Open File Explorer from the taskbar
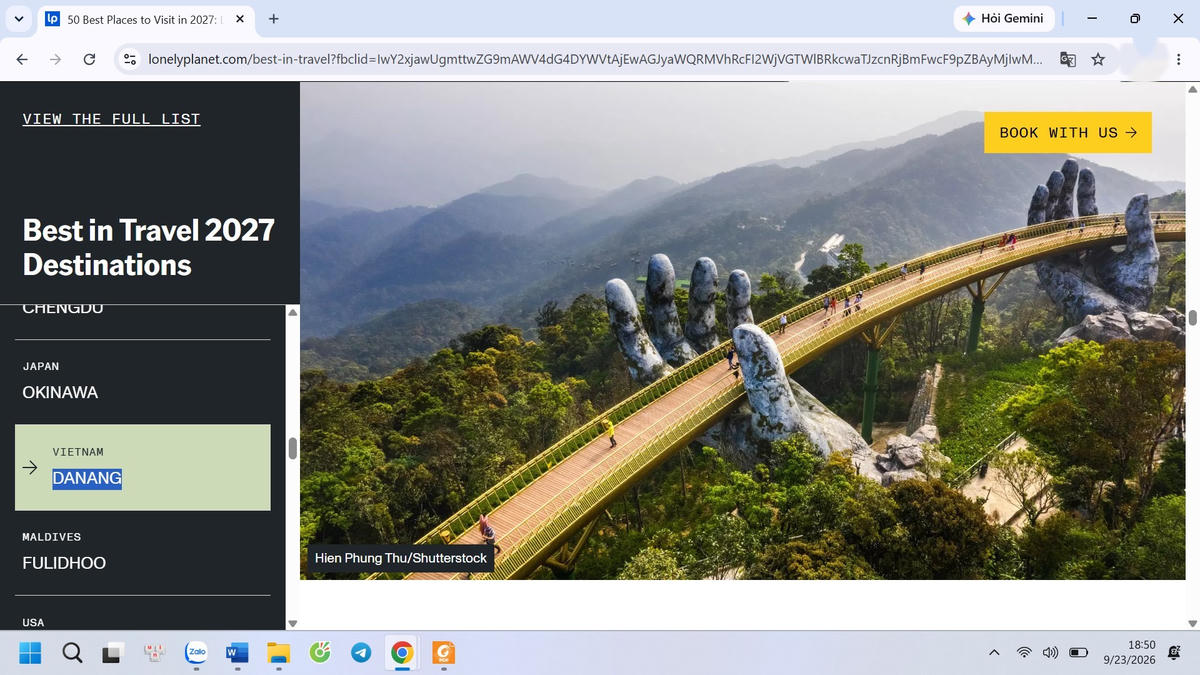This screenshot has height=675, width=1200. 278,653
